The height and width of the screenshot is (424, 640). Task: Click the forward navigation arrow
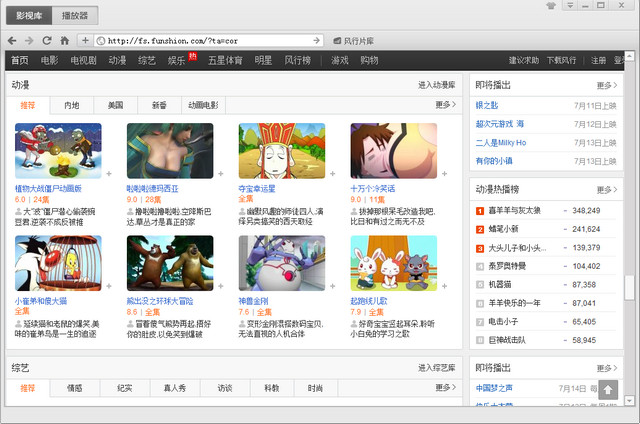coord(29,41)
